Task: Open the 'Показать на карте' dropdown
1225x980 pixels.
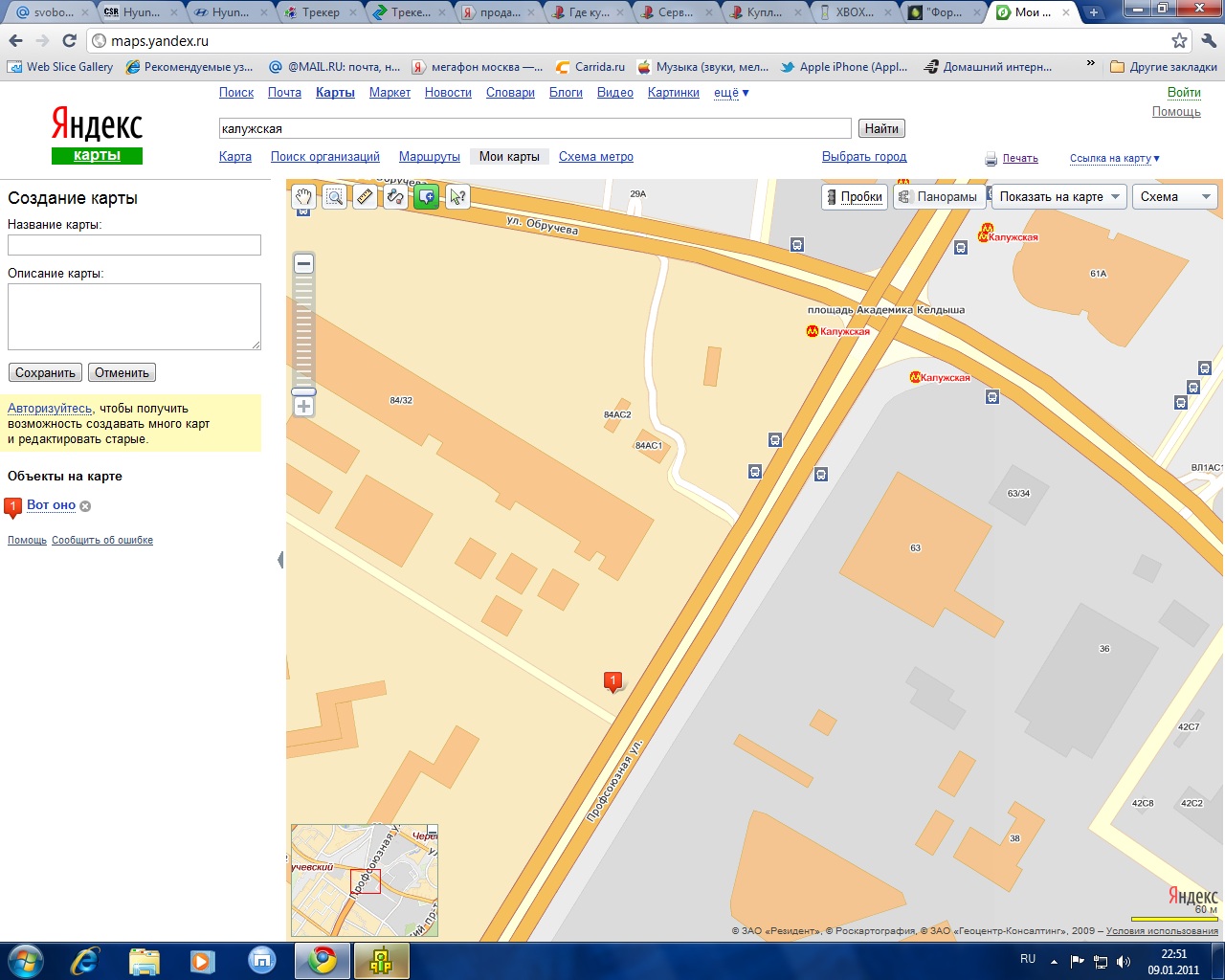Action: click(x=1058, y=197)
